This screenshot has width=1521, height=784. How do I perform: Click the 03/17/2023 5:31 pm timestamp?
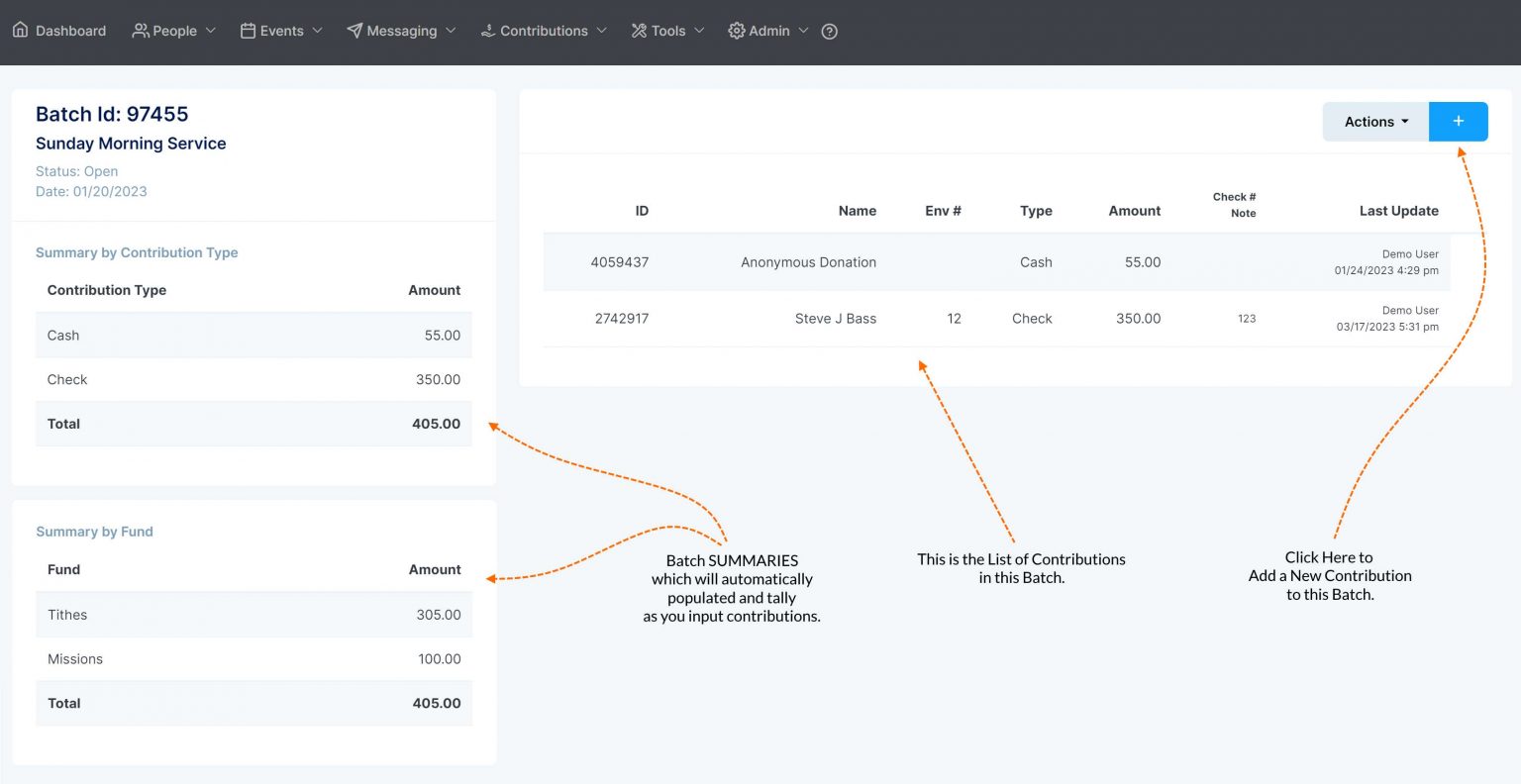point(1387,327)
